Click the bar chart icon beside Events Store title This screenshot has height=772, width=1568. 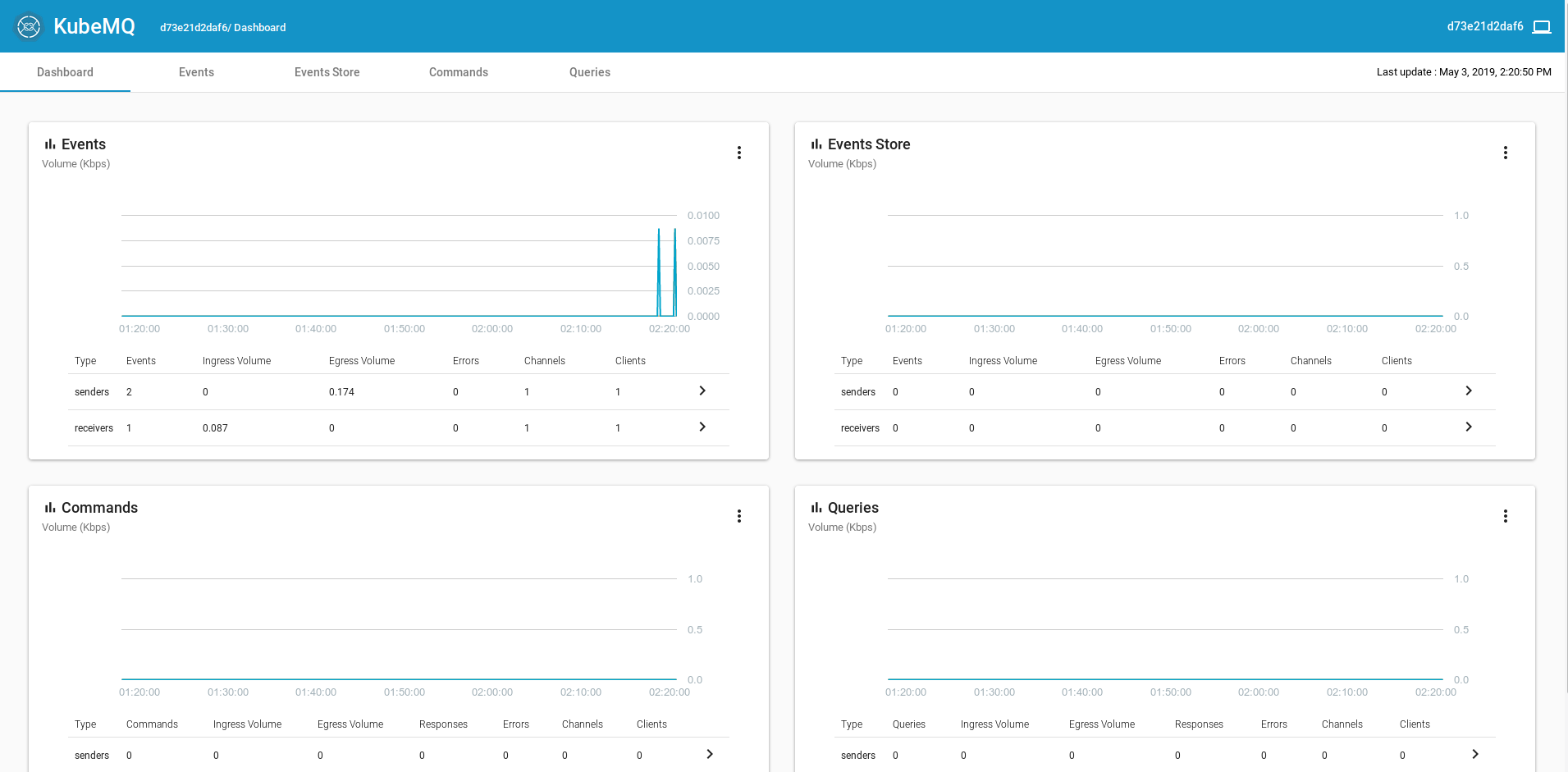pos(815,144)
